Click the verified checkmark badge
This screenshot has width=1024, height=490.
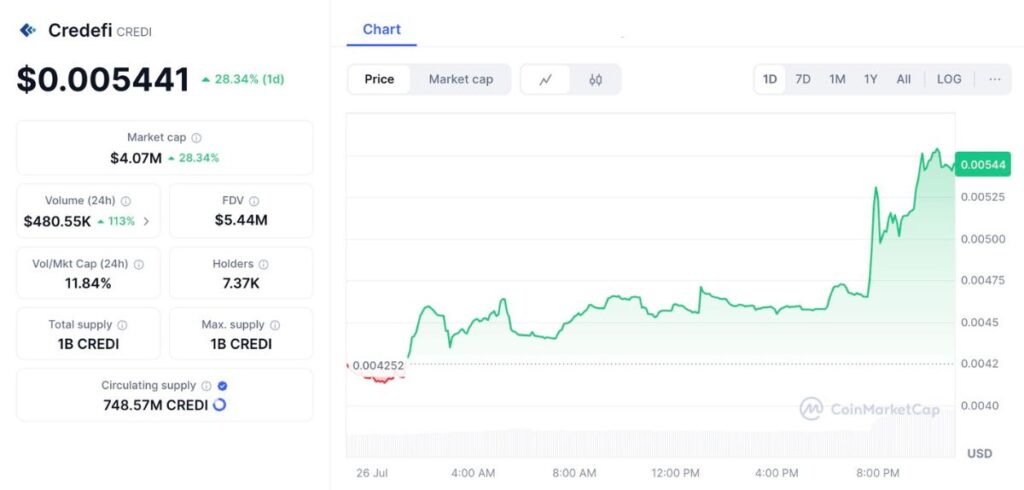tap(222, 386)
